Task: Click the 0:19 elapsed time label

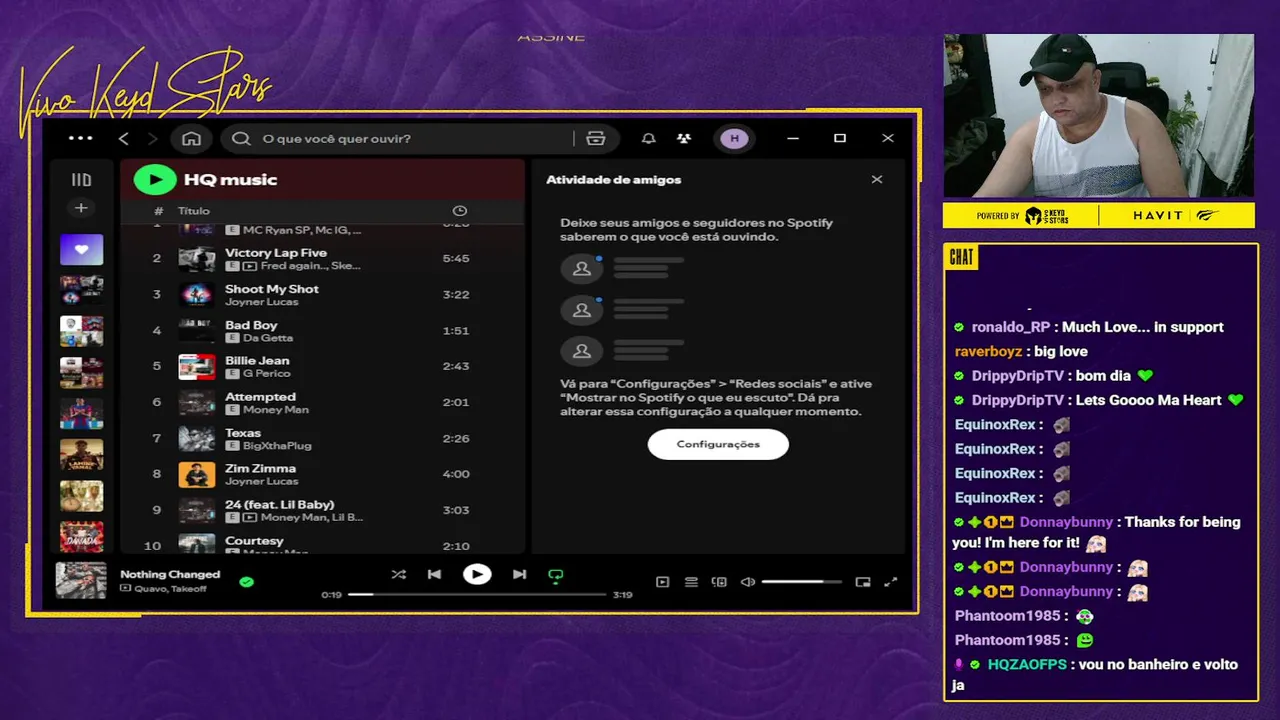Action: [x=331, y=595]
